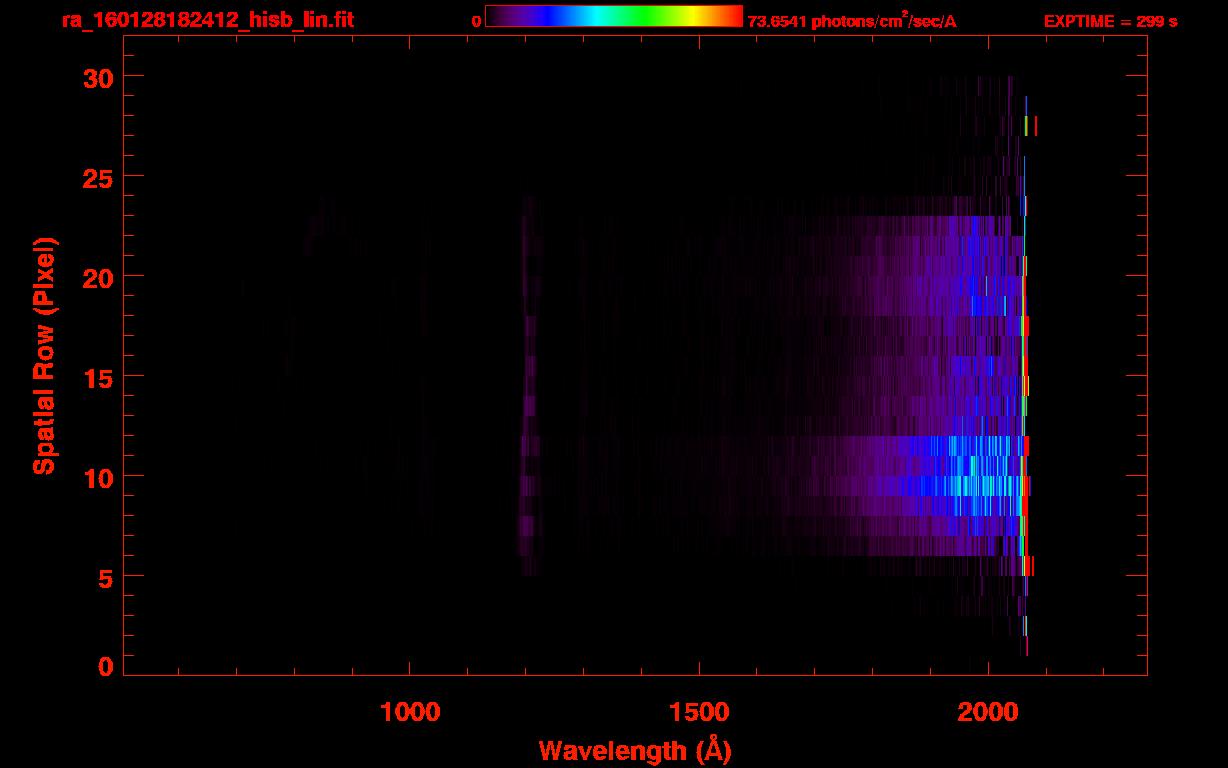The width and height of the screenshot is (1228, 768).
Task: Click the 2000 wavelength tick label
Action: coord(988,711)
